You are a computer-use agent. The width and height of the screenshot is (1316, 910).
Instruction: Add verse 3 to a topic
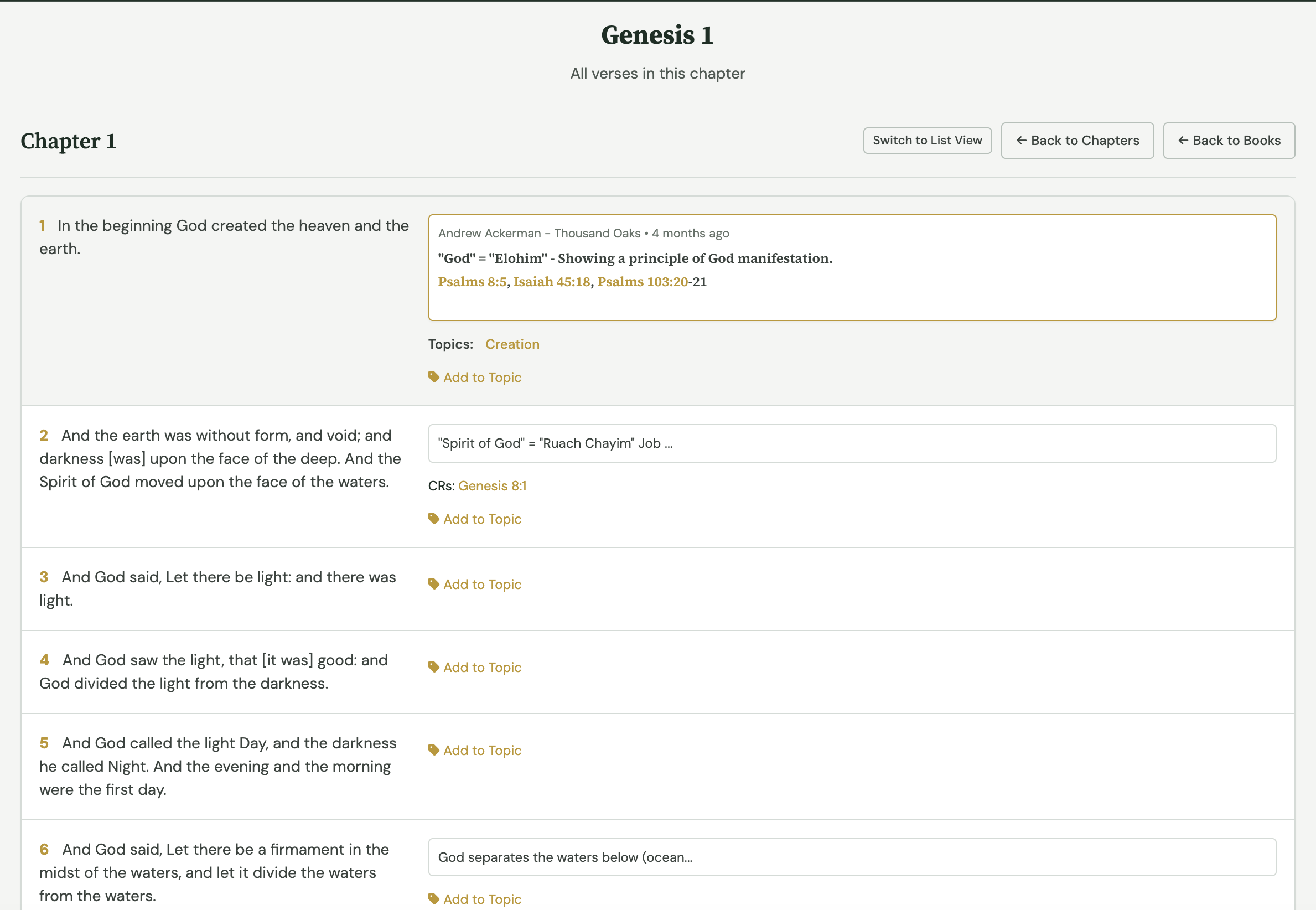click(x=475, y=585)
